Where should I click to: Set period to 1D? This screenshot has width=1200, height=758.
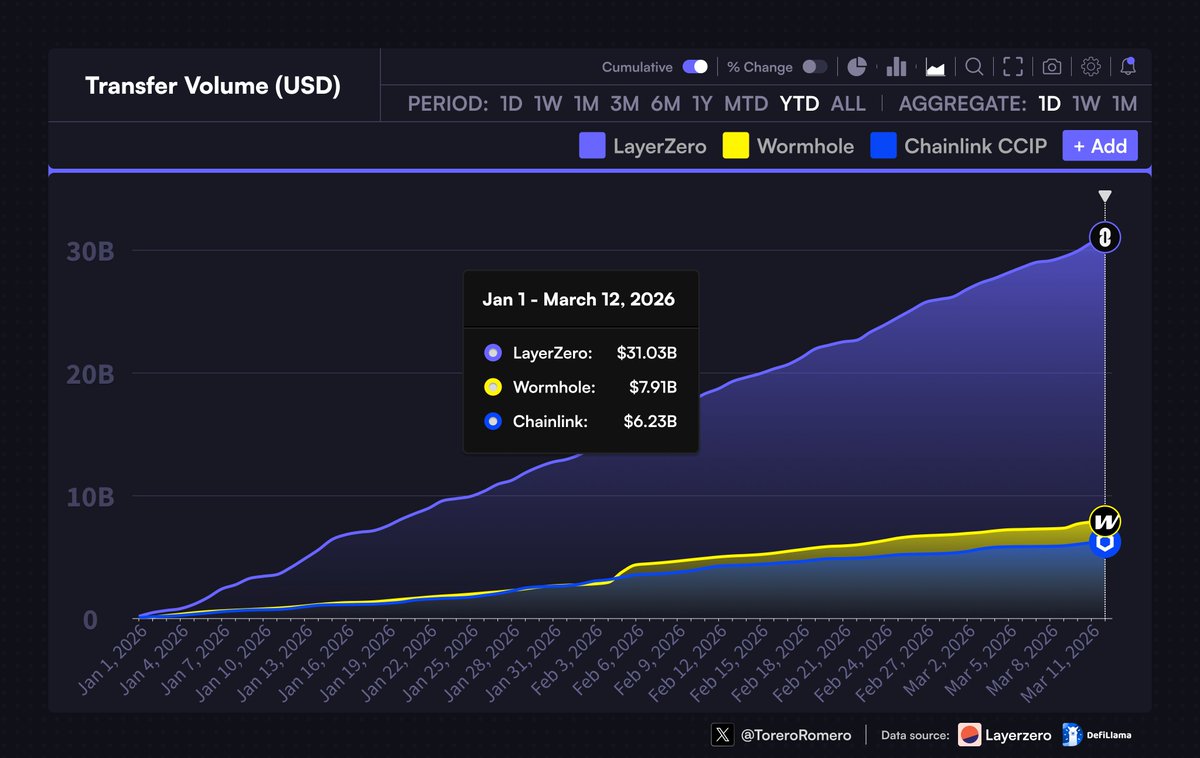[511, 104]
